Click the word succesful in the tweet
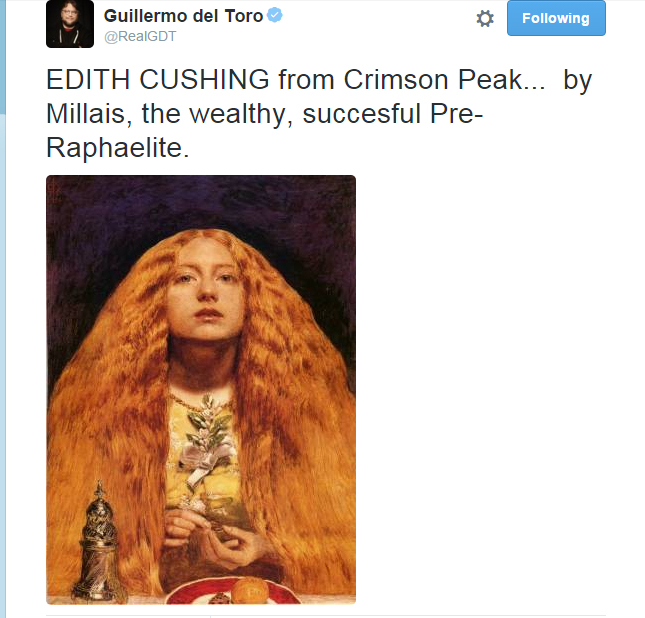The height and width of the screenshot is (618, 645). [x=362, y=114]
